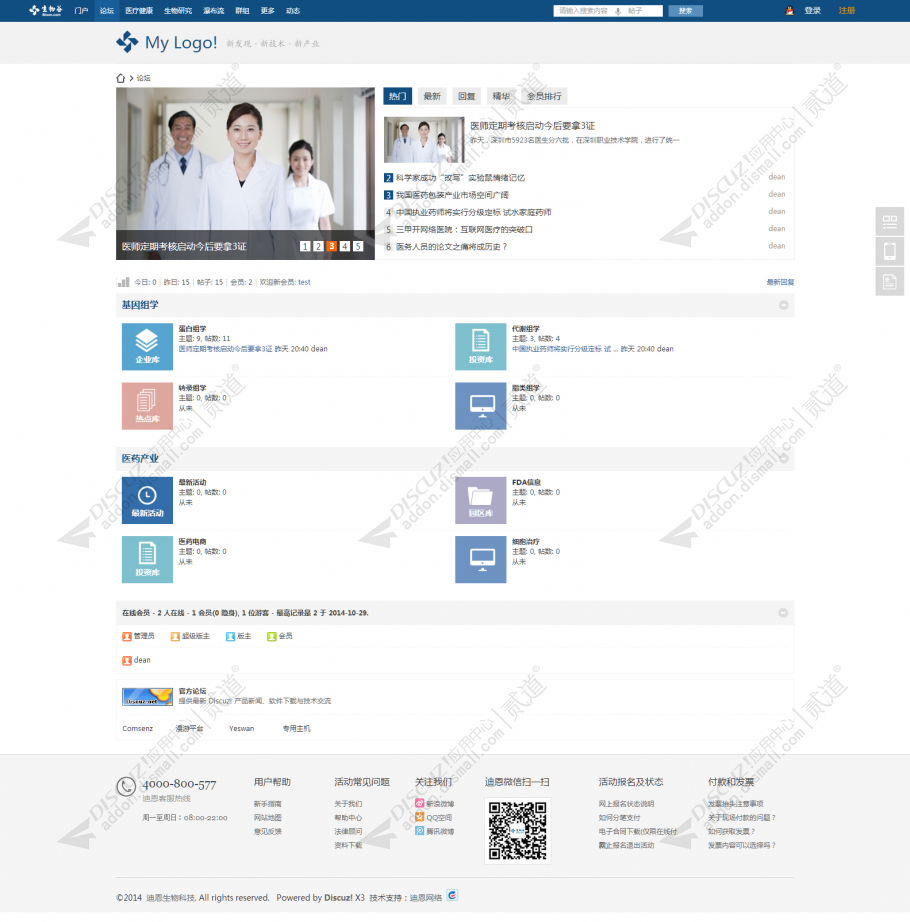Image resolution: width=910 pixels, height=922 pixels.
Task: Collapse the 基因组学 section
Action: [x=783, y=305]
